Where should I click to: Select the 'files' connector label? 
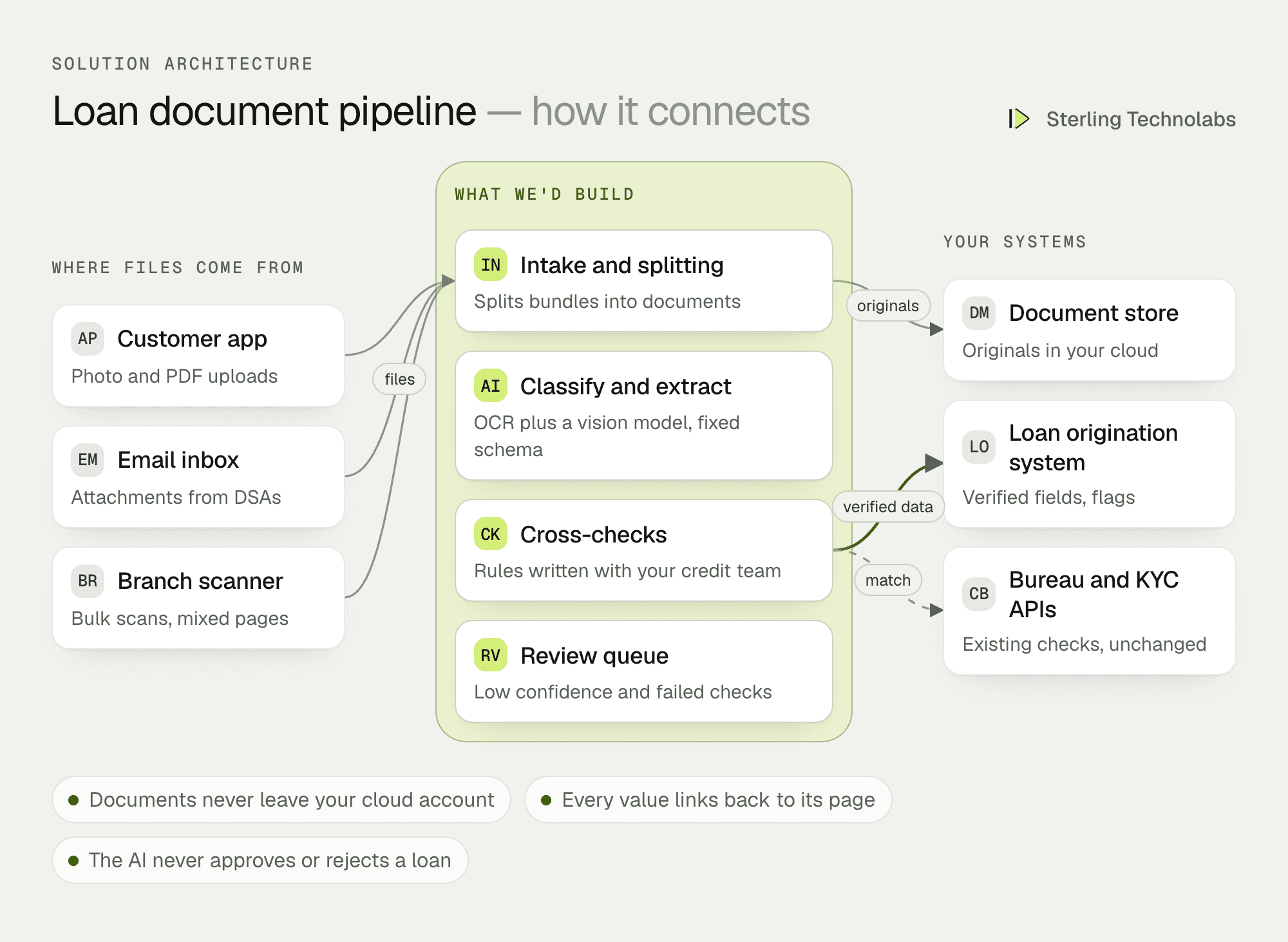tap(399, 379)
